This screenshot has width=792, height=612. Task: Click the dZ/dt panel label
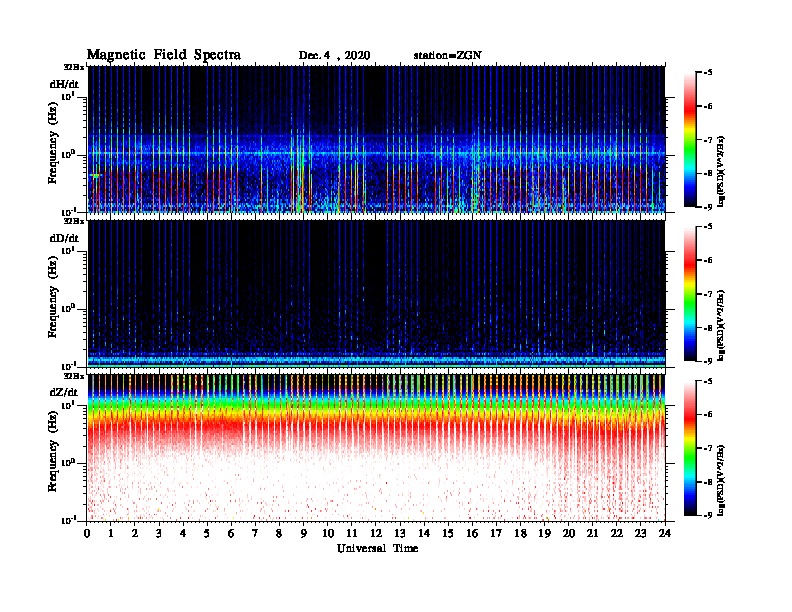pos(64,392)
